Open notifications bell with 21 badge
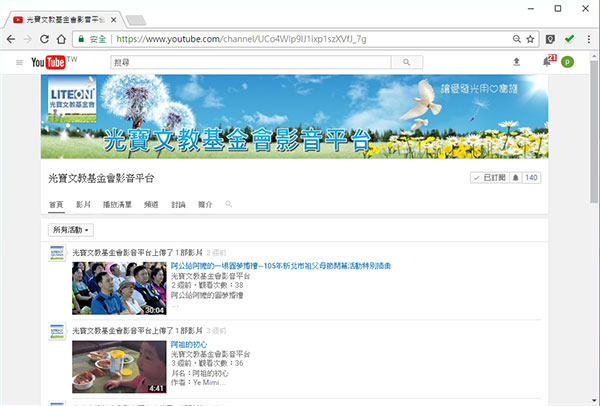The height and width of the screenshot is (406, 600). 547,62
